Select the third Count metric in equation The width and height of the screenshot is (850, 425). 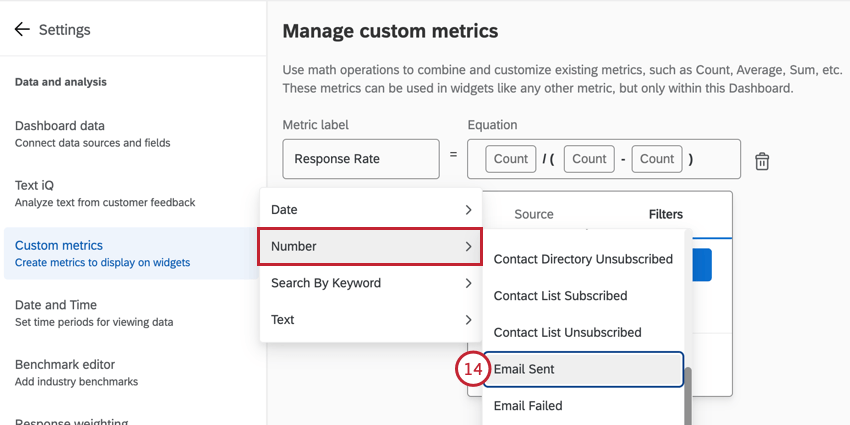tap(657, 159)
